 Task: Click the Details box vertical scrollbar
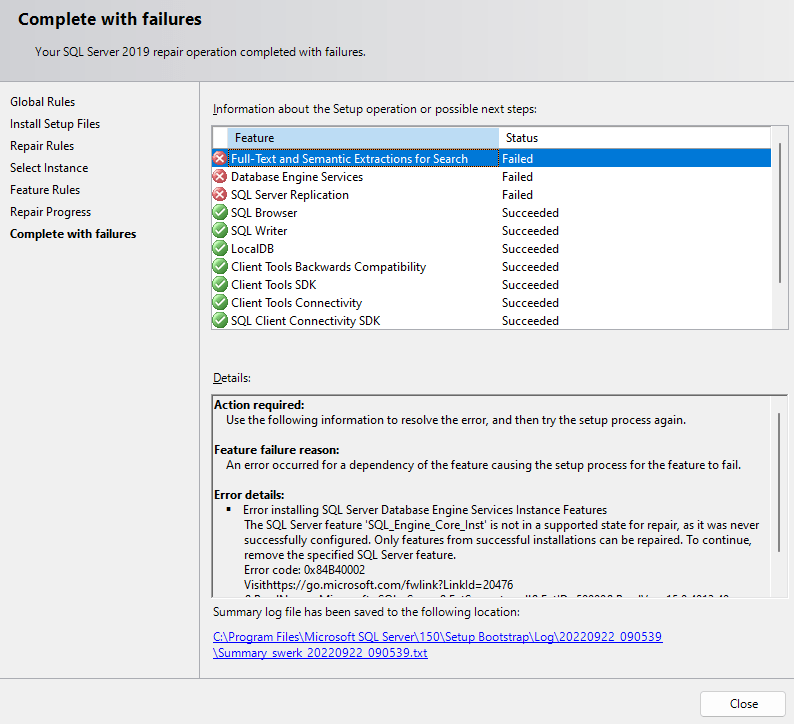pyautogui.click(x=779, y=482)
